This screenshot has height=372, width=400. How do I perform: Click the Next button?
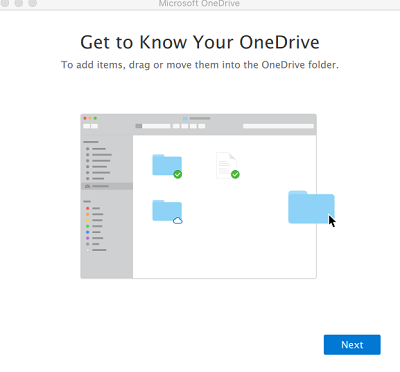(x=352, y=345)
